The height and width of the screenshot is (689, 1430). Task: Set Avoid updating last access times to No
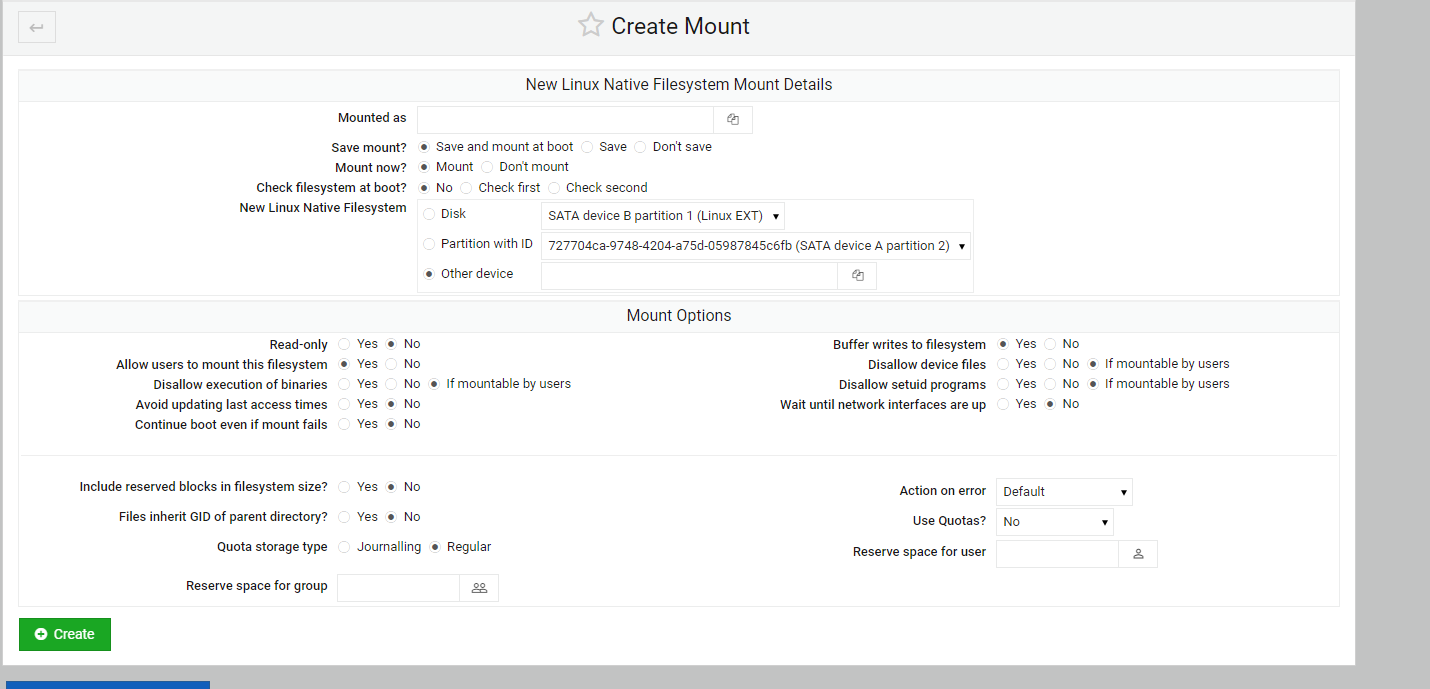392,404
